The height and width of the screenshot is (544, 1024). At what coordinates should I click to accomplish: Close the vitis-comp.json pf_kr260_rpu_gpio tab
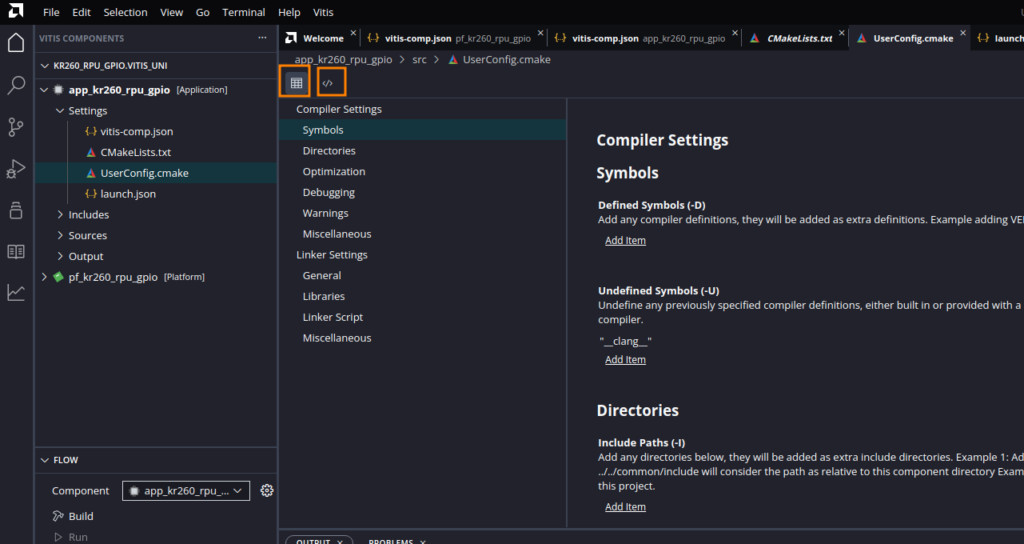tap(541, 33)
